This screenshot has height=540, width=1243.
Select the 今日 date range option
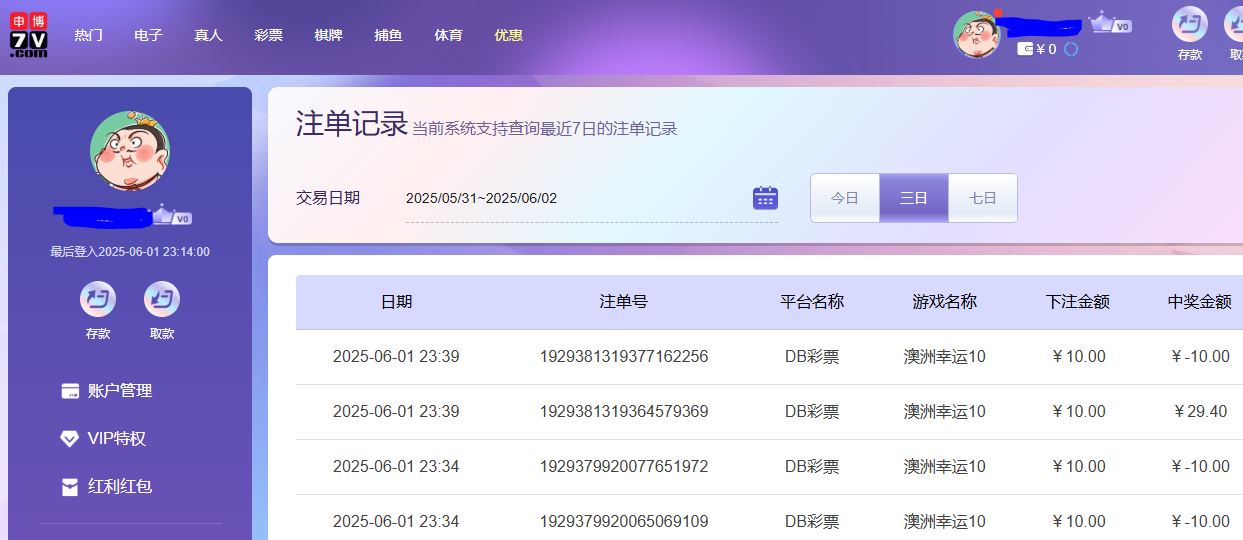coord(845,198)
